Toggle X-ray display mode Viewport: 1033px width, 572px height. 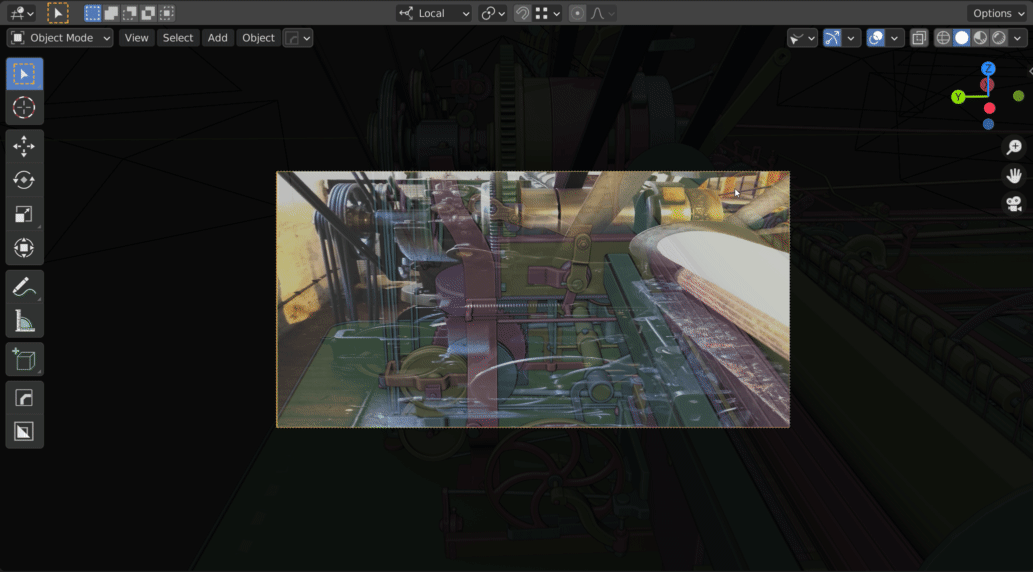click(919, 38)
